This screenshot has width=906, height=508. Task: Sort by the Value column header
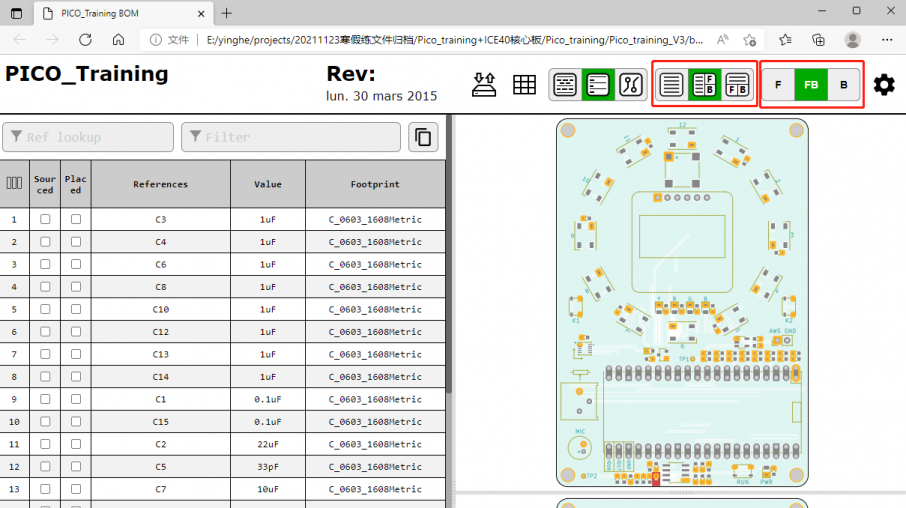point(268,184)
